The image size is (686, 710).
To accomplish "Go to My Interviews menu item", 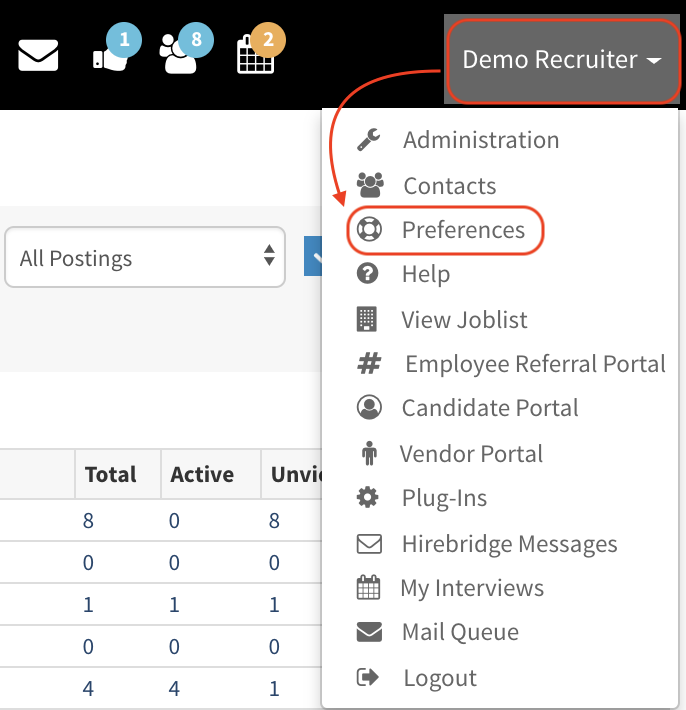I will [472, 588].
